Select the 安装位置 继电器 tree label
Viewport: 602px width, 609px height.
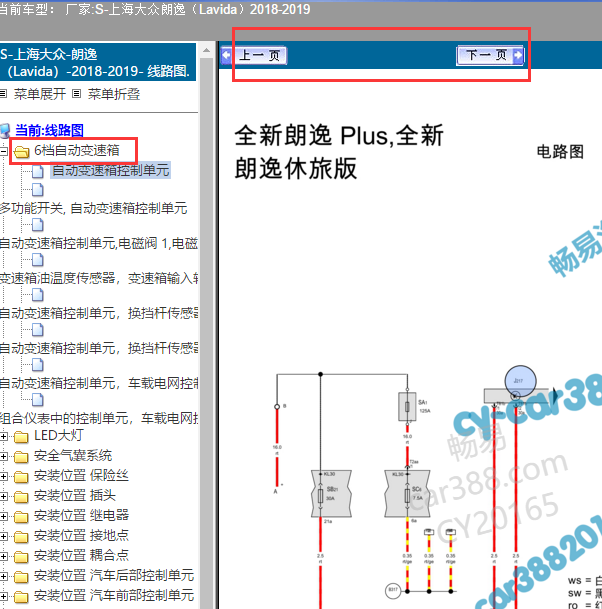click(x=81, y=515)
